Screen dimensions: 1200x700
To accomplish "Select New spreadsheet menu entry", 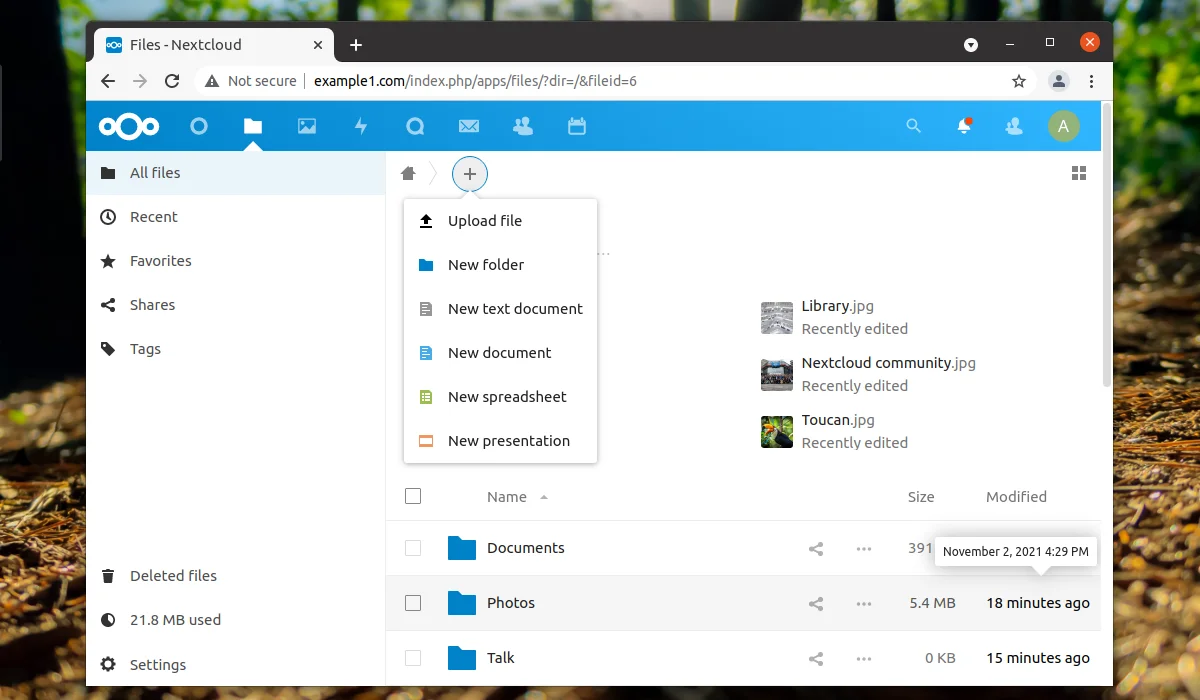I will (500, 397).
